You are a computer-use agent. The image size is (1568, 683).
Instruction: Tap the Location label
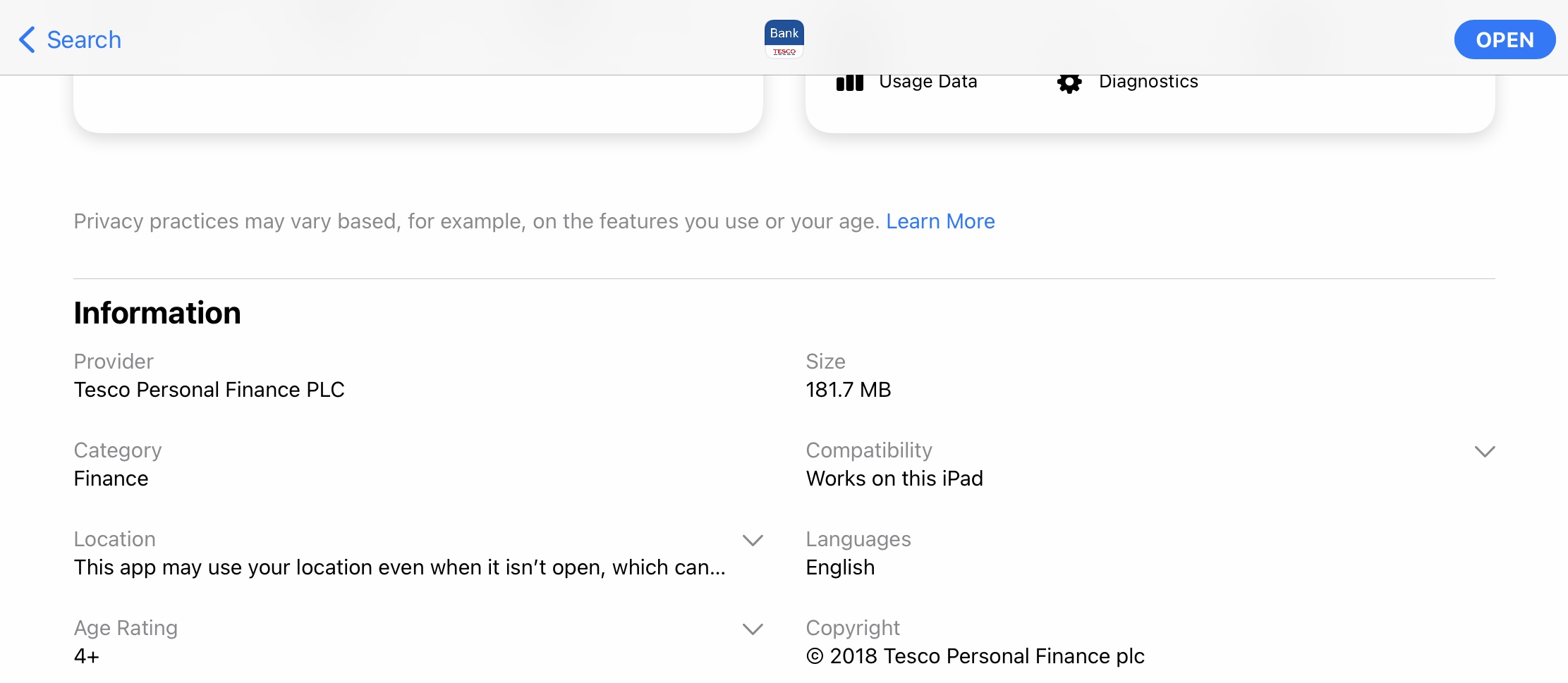(115, 539)
